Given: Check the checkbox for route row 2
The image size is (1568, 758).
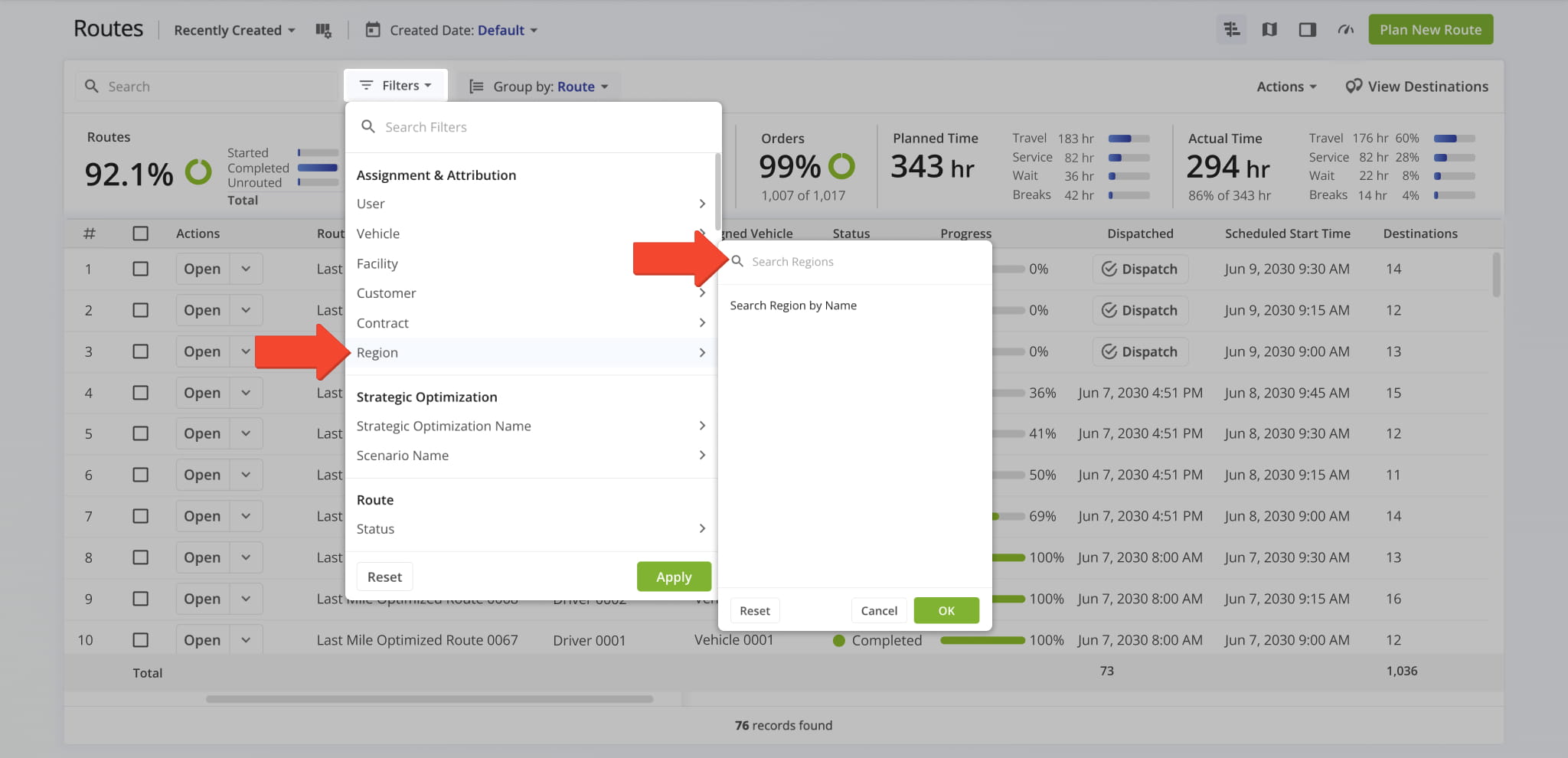Looking at the screenshot, I should [x=141, y=310].
